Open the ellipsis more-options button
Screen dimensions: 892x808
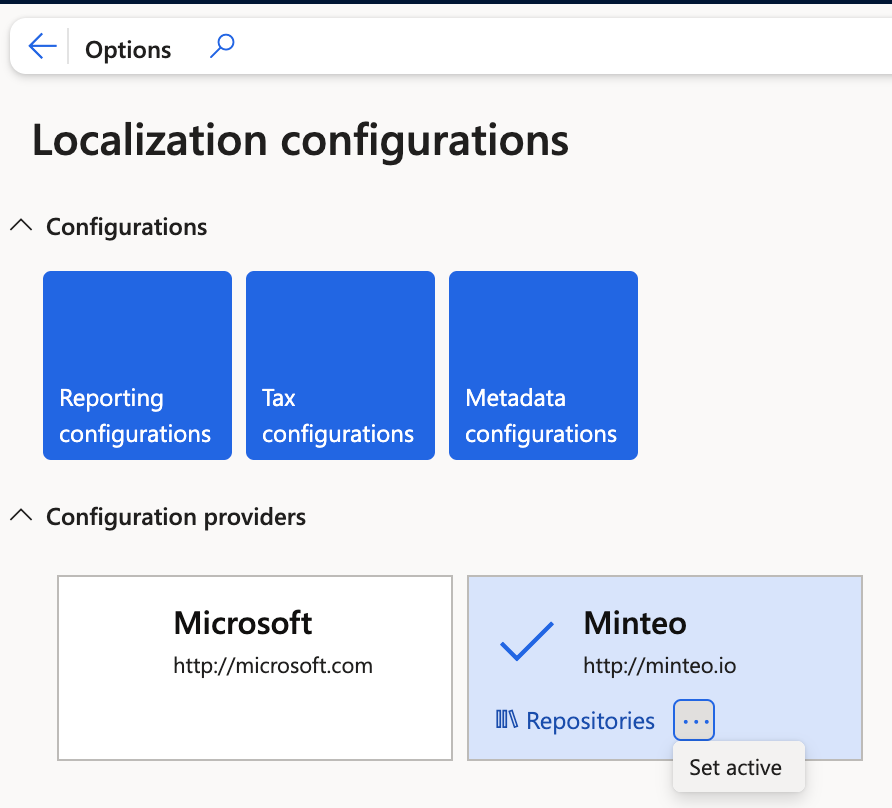coord(694,720)
